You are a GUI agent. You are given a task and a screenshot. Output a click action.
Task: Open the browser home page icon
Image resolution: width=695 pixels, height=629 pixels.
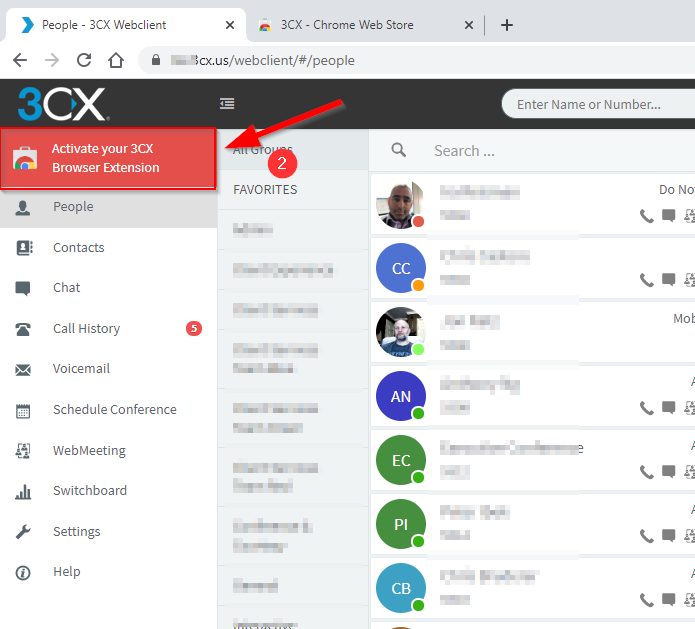pos(116,60)
